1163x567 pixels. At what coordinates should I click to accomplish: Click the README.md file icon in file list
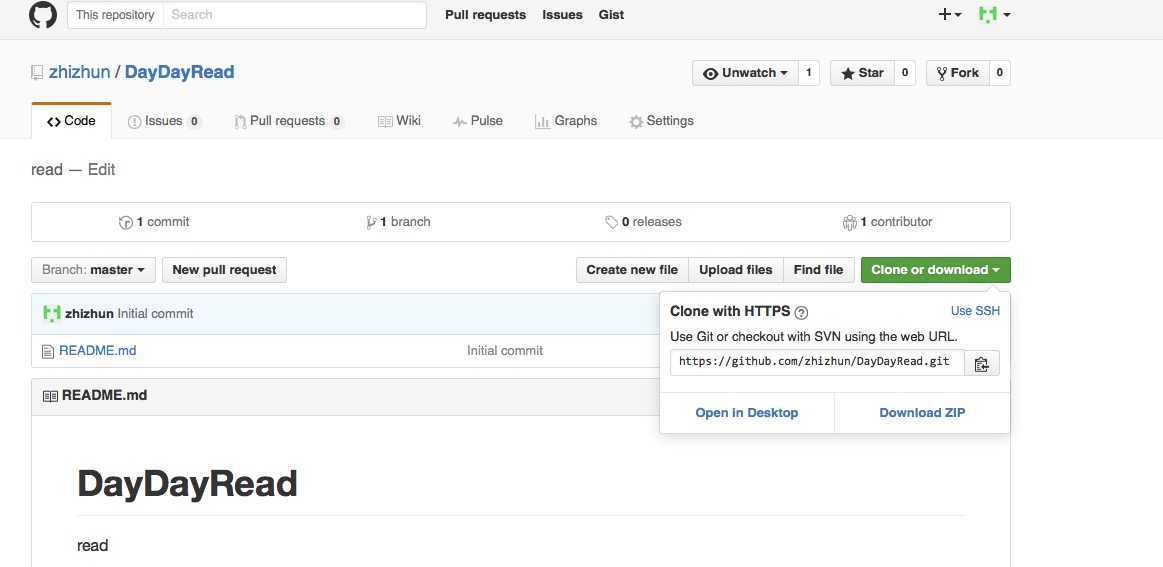(x=48, y=351)
